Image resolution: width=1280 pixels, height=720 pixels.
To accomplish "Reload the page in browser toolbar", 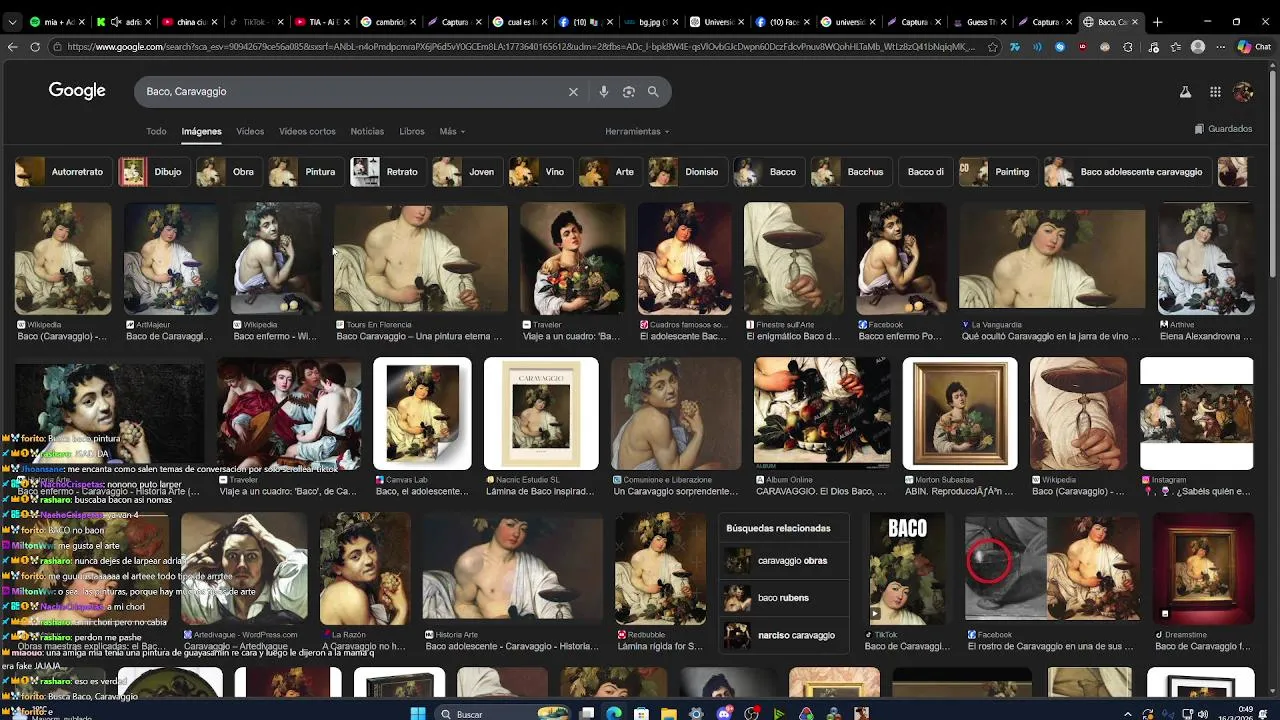I will click(x=35, y=47).
